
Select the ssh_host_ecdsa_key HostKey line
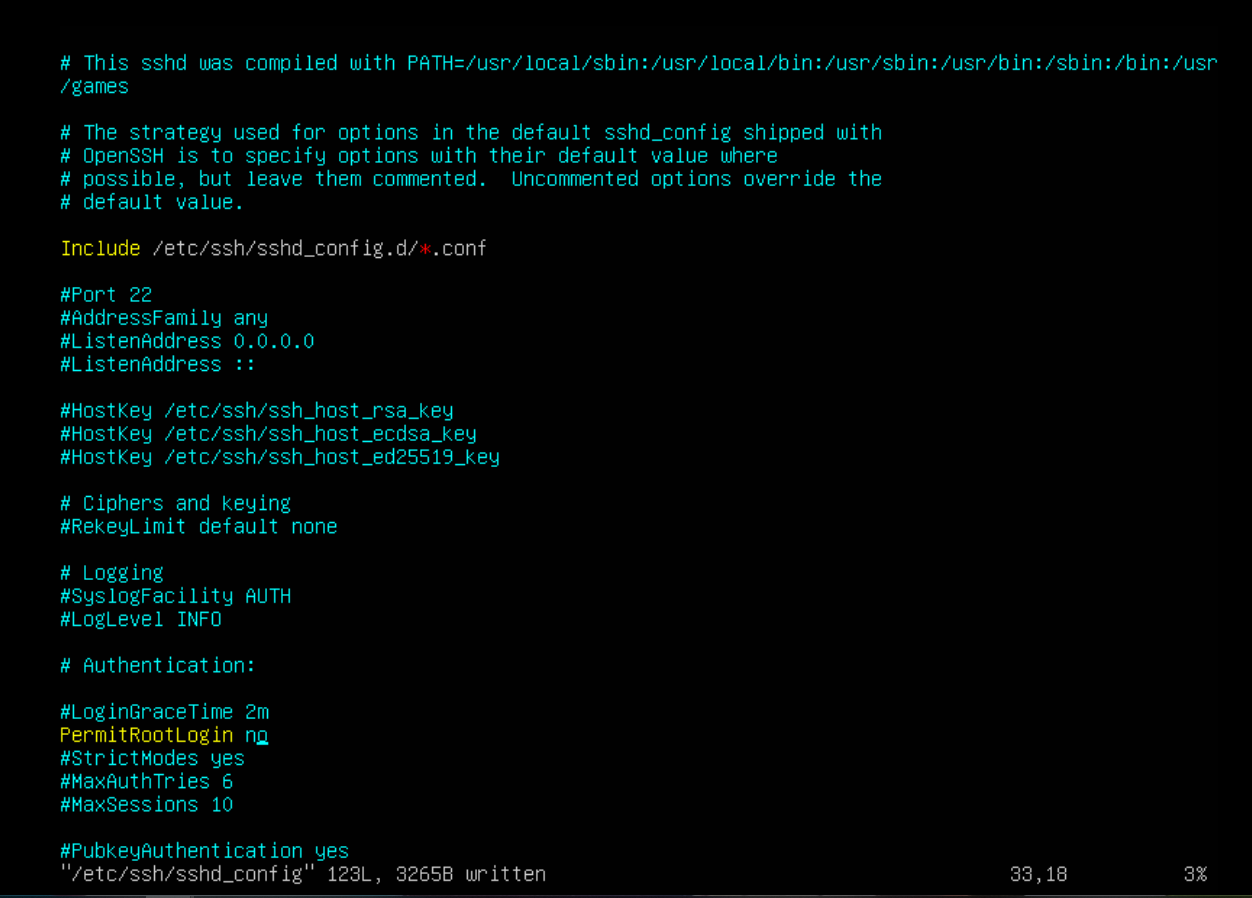point(268,434)
